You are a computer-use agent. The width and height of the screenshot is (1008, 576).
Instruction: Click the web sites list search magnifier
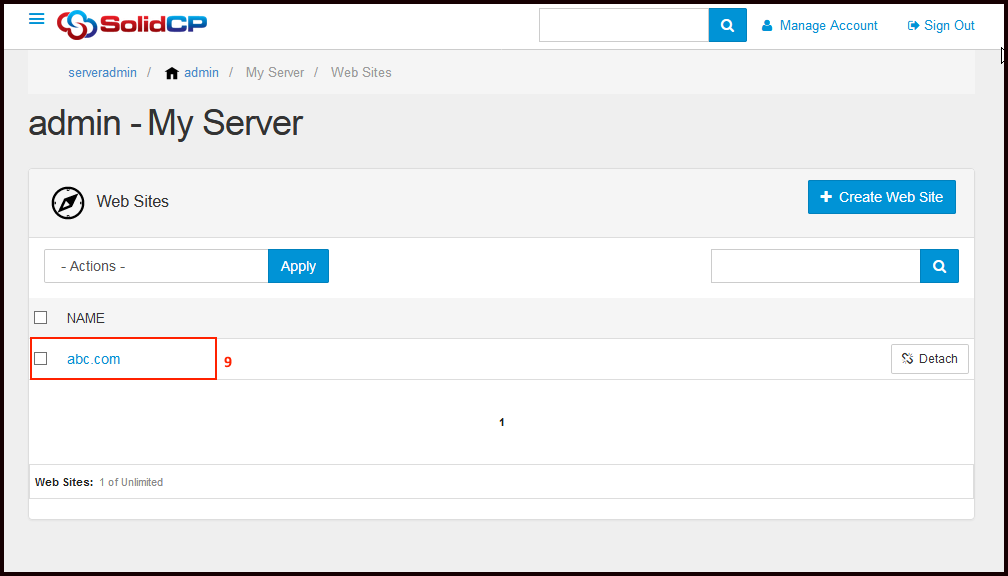pos(939,266)
